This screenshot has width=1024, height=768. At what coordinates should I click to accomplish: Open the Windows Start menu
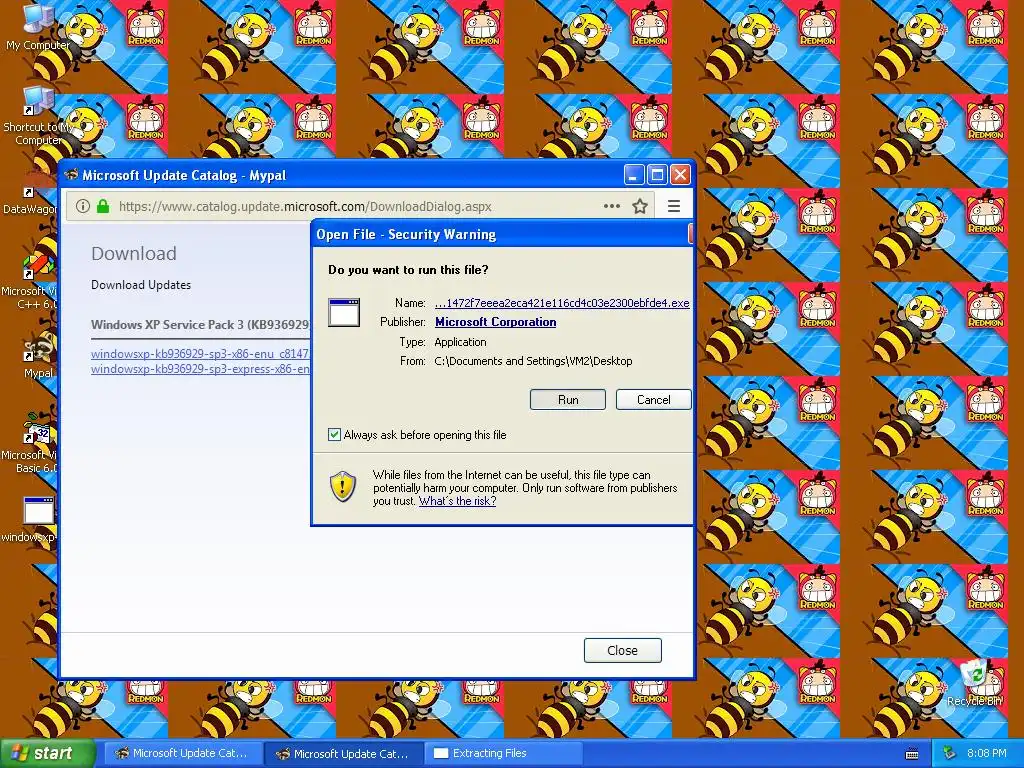tap(48, 753)
